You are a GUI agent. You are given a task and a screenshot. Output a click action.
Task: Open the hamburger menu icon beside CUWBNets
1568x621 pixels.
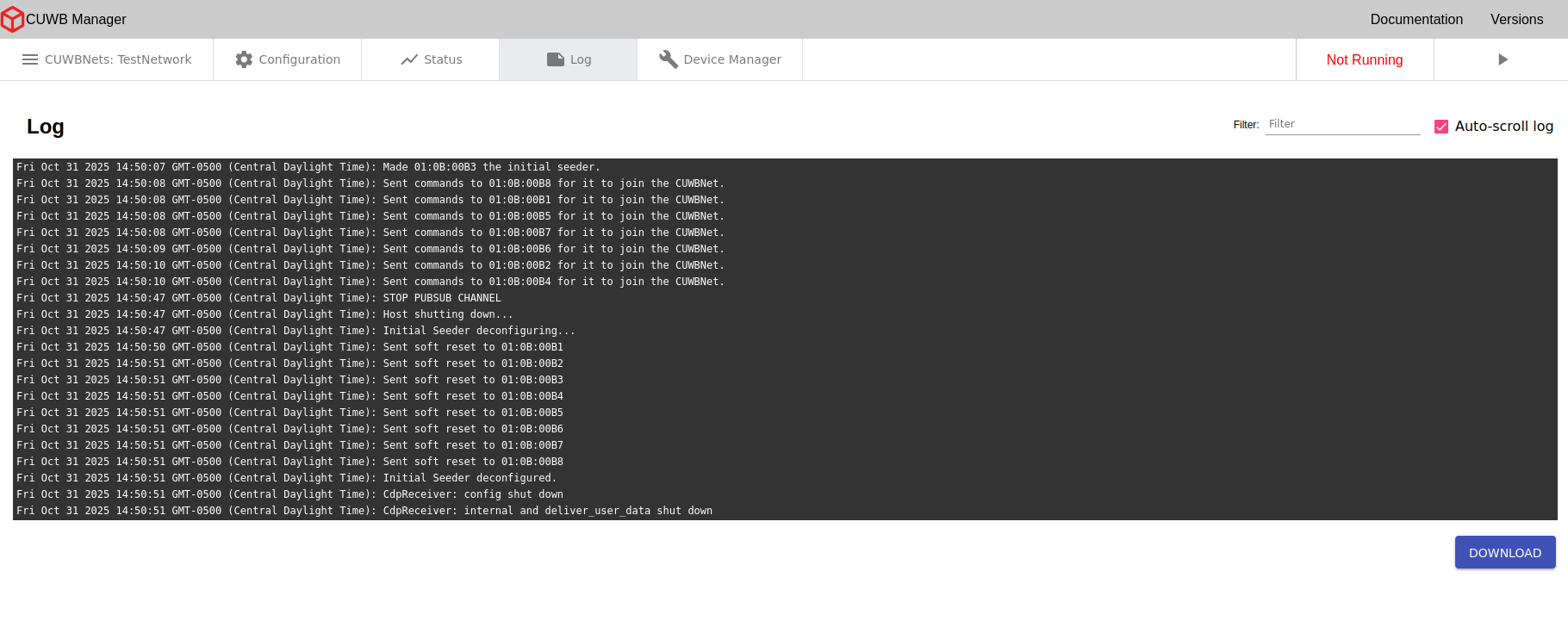pos(30,59)
